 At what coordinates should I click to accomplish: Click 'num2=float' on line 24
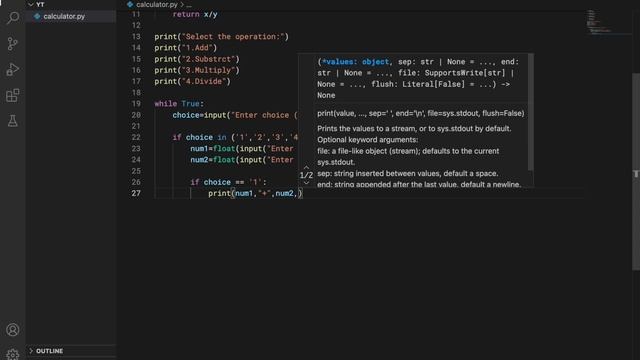tap(213, 160)
